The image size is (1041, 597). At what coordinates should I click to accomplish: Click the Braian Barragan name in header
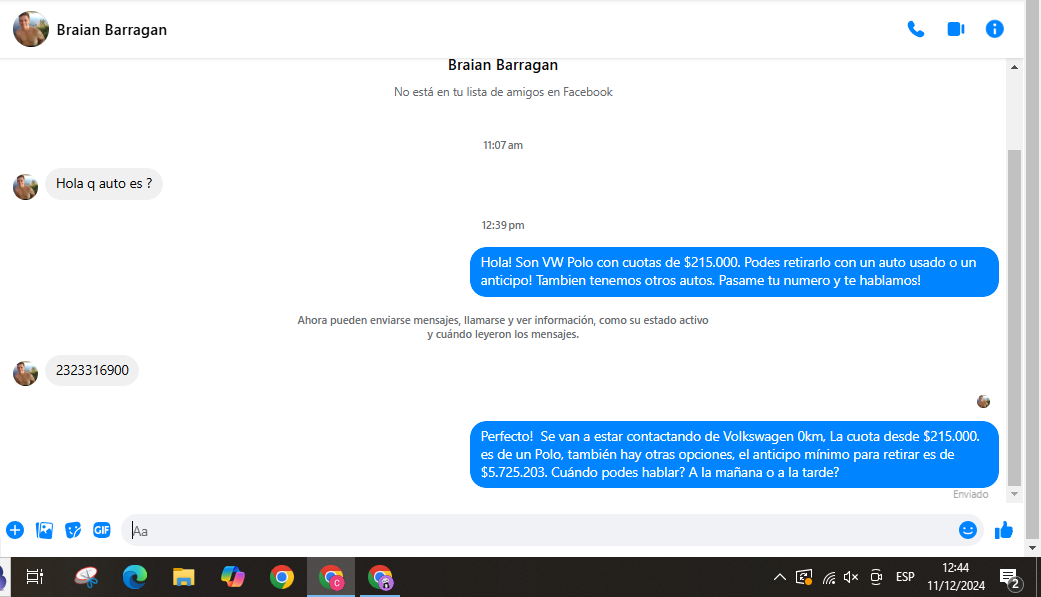[112, 30]
